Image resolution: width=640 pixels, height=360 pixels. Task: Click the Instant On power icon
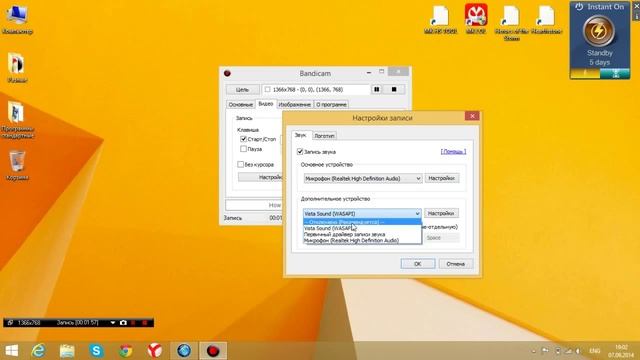pyautogui.click(x=579, y=7)
